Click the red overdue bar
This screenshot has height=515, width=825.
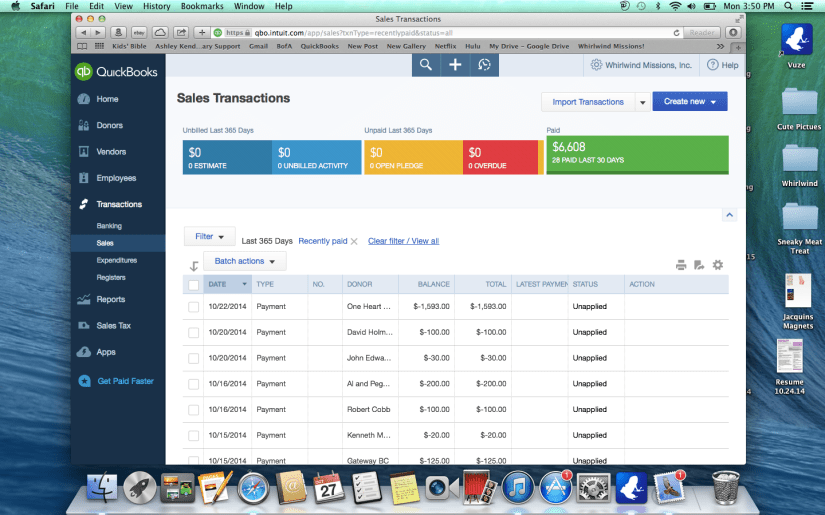point(500,157)
